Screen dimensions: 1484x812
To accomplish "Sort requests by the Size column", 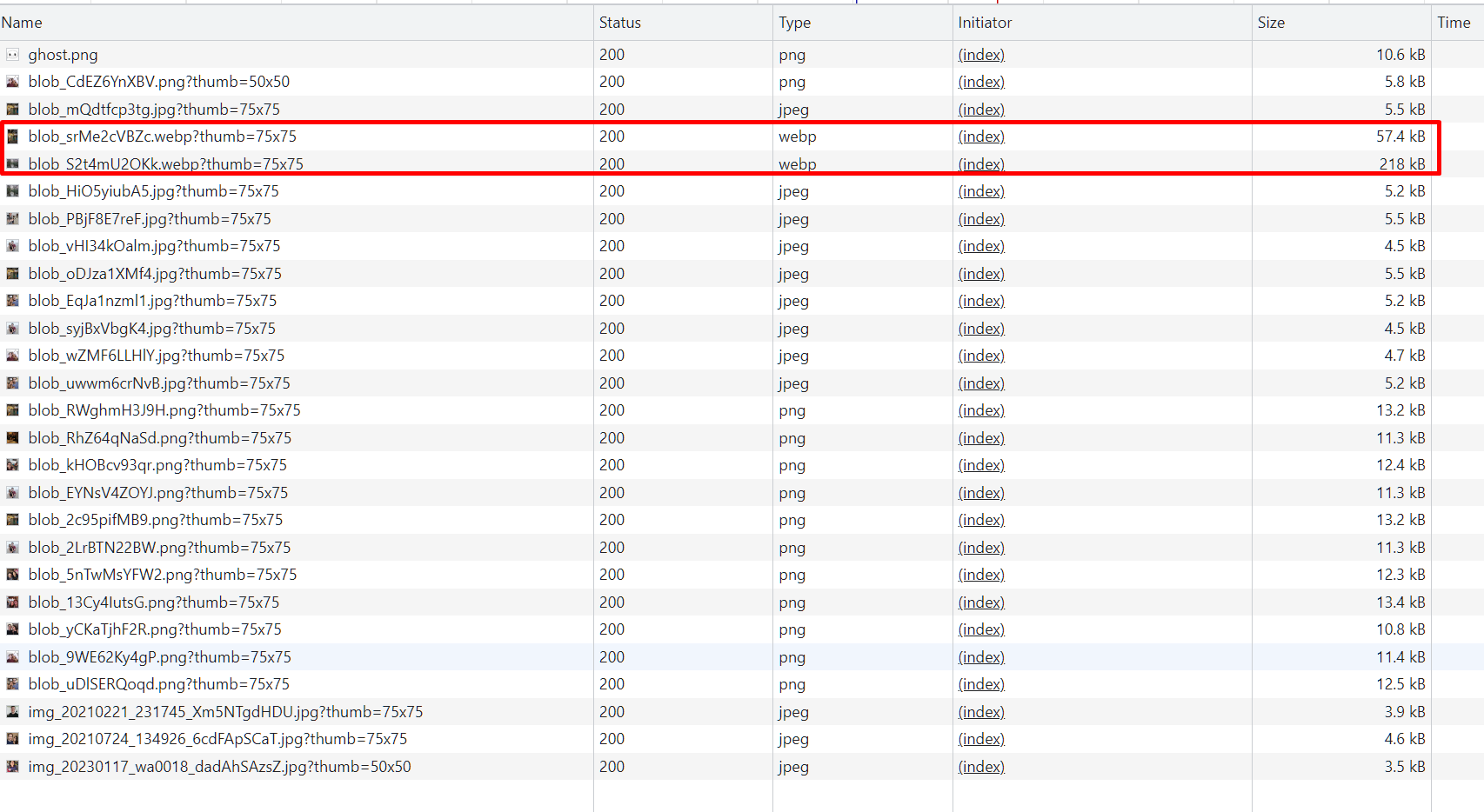I will (1271, 23).
